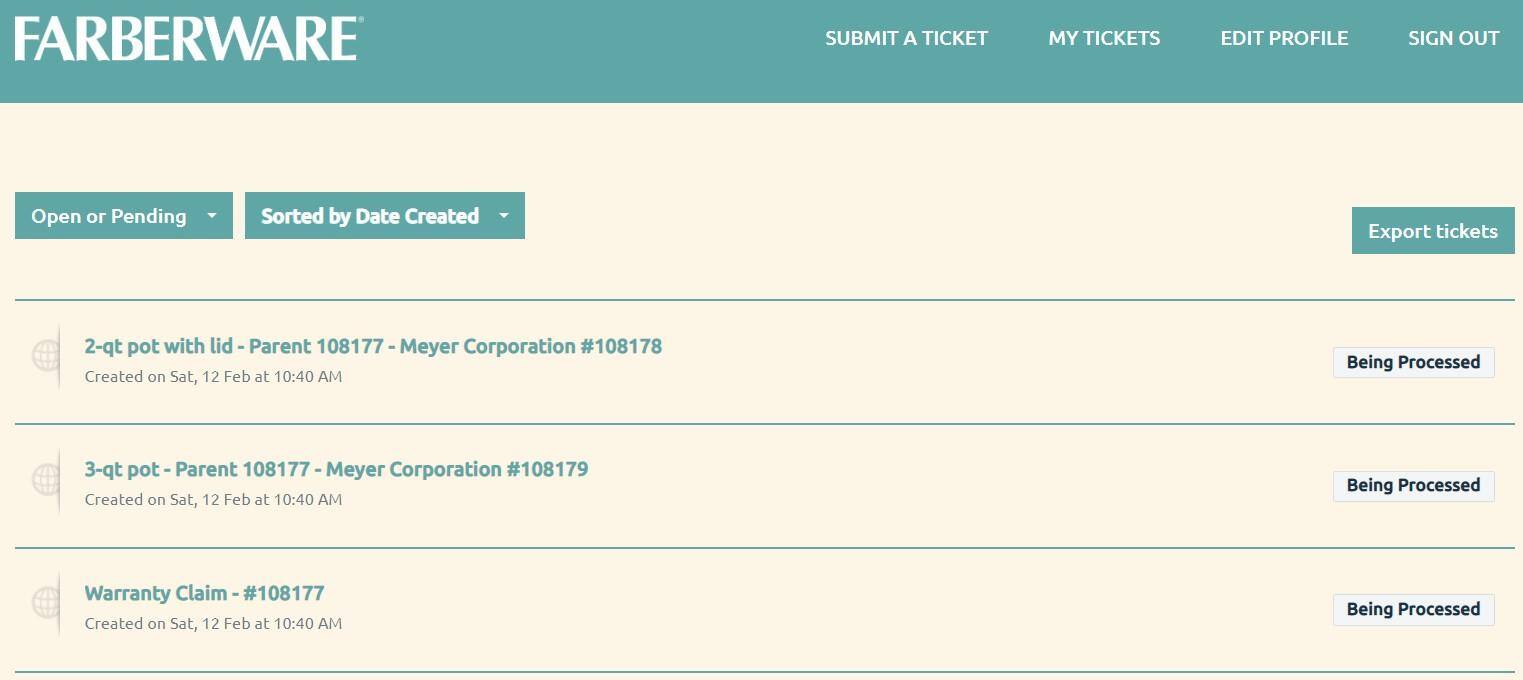The height and width of the screenshot is (680, 1523).
Task: Click the globe icon beside the 3-qt pot ticket
Action: (46, 479)
